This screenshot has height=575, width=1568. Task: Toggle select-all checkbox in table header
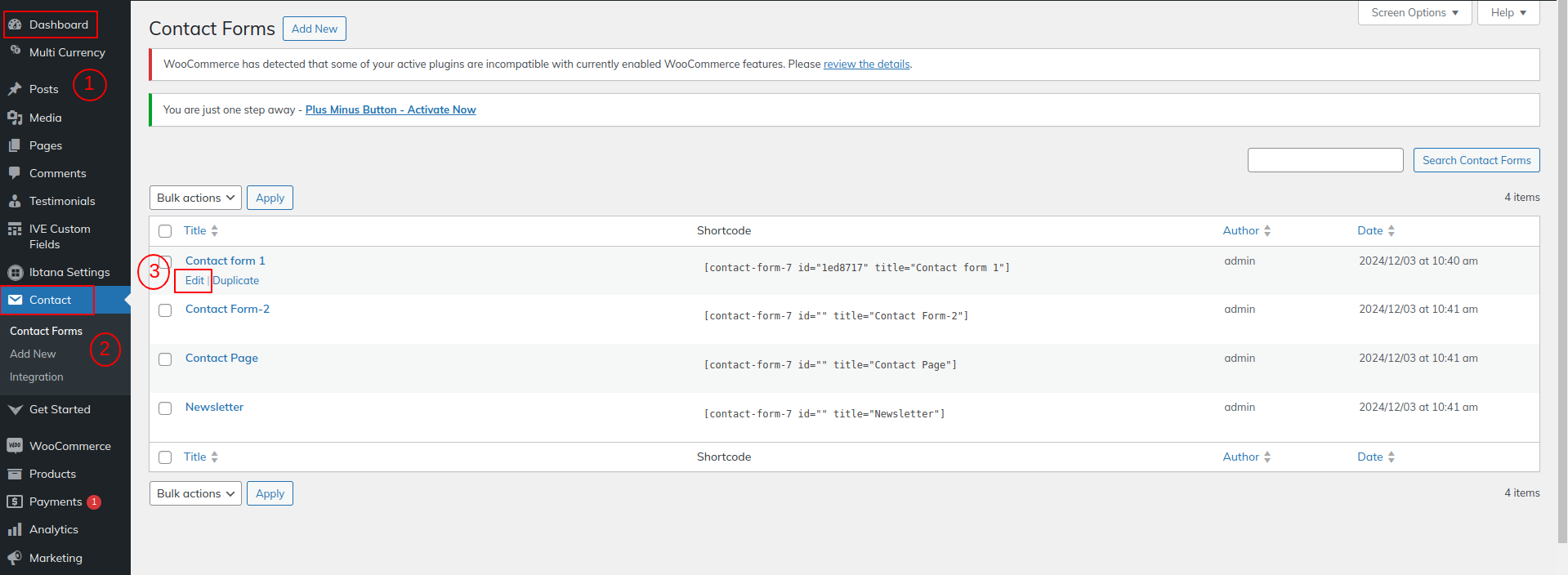[x=165, y=231]
